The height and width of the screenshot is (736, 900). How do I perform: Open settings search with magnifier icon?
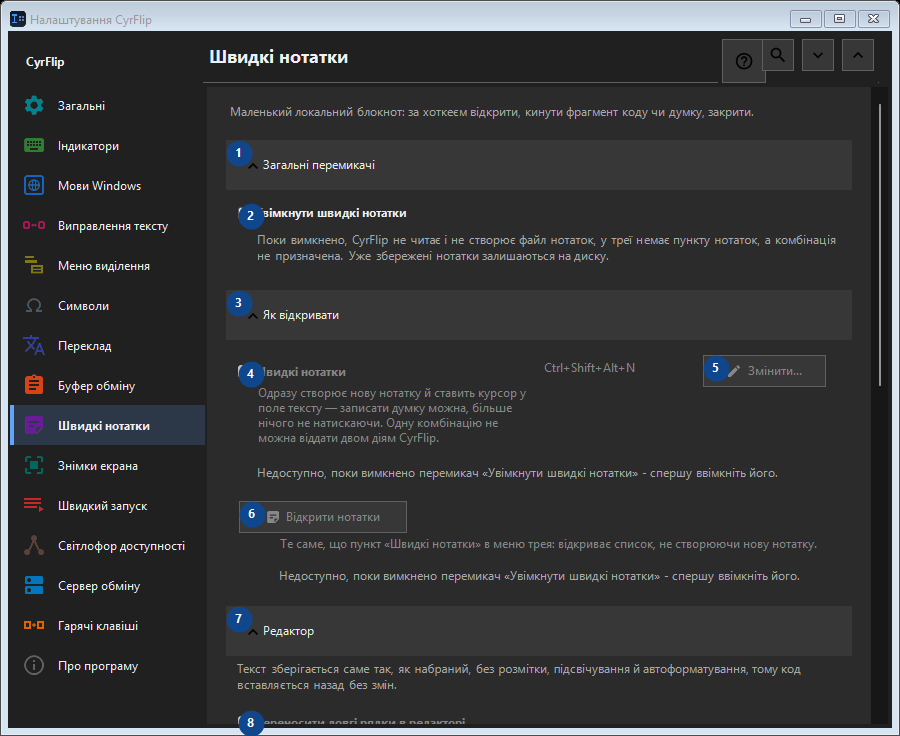click(778, 55)
